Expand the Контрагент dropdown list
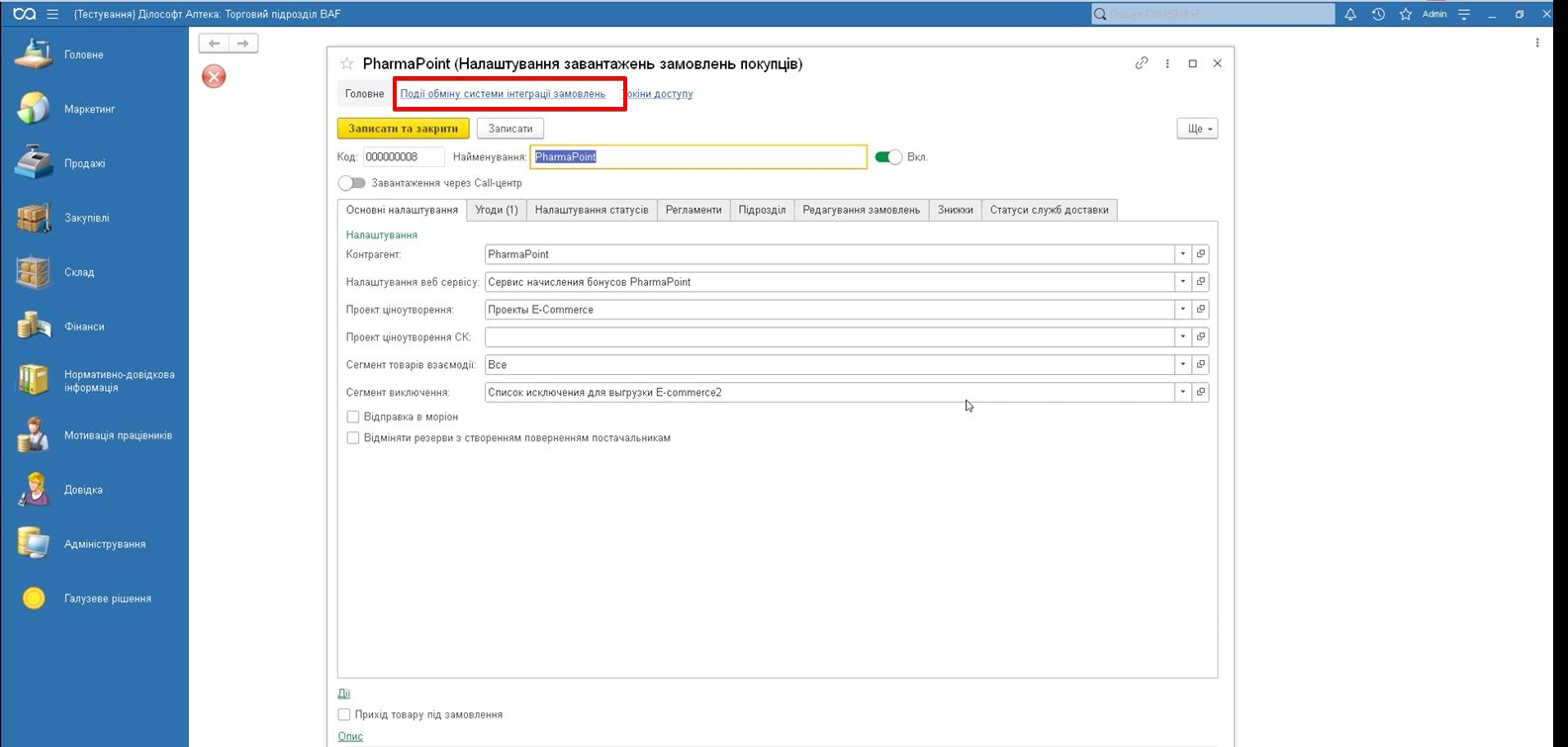The height and width of the screenshot is (747, 1568). (x=1182, y=254)
